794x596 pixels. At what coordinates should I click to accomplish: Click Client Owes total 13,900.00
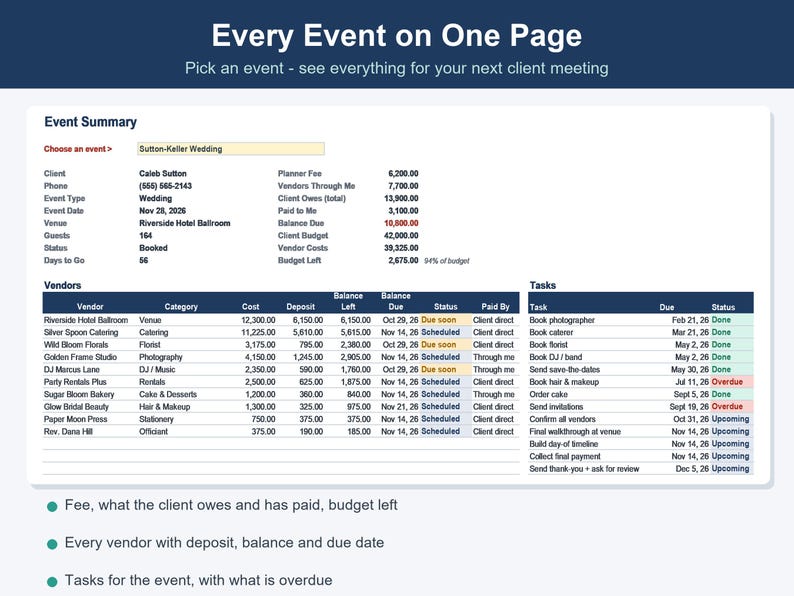click(401, 198)
